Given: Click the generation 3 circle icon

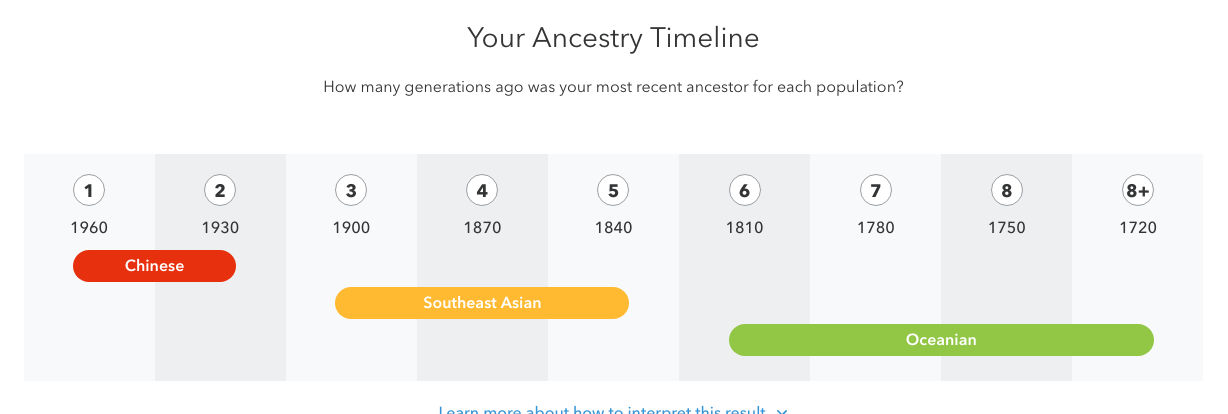Looking at the screenshot, I should click(351, 190).
